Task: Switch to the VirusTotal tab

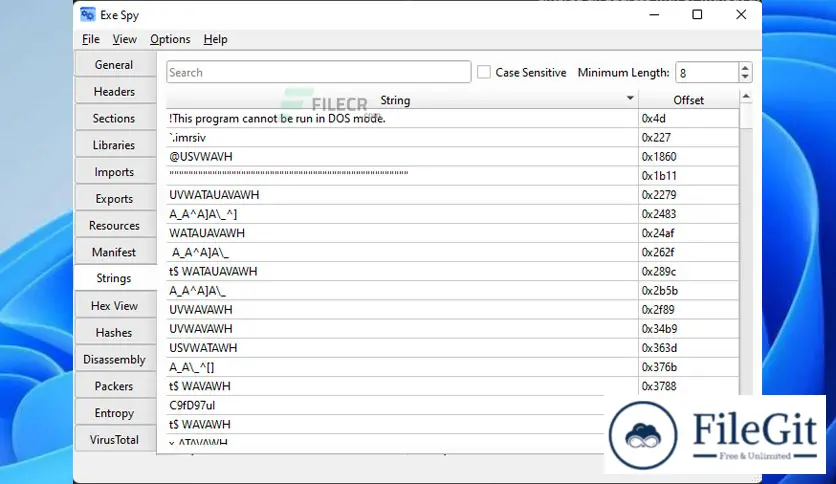Action: (x=114, y=440)
